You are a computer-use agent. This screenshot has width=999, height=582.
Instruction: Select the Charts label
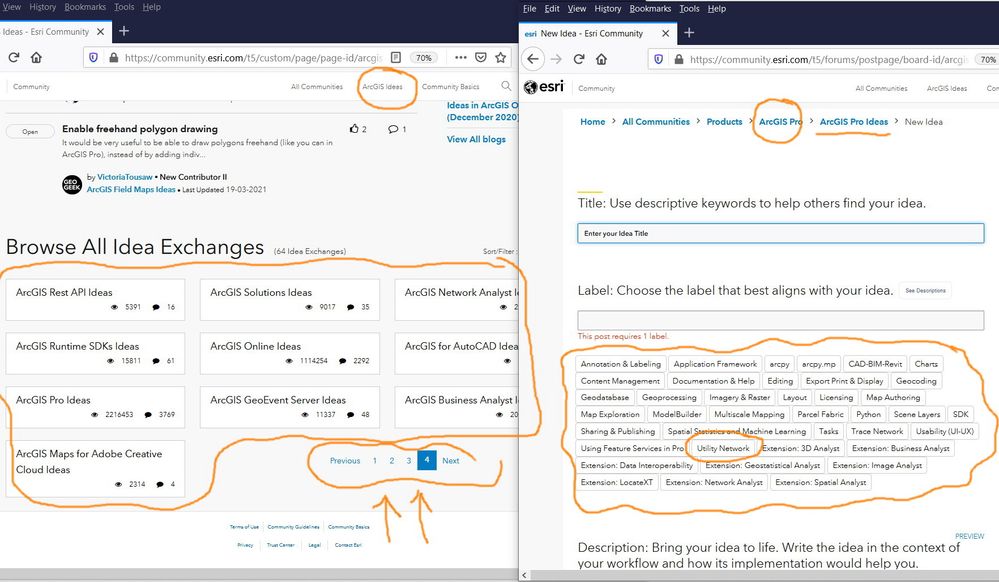[x=926, y=364]
